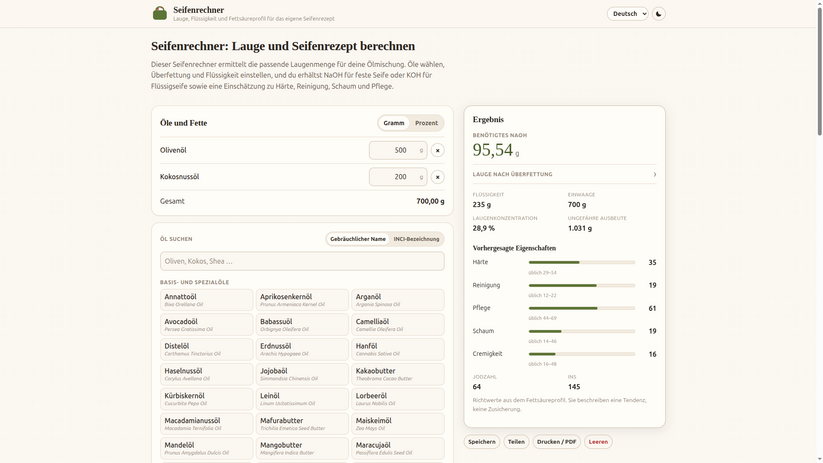The height and width of the screenshot is (463, 823).
Task: Add Babassuöl to the recipe
Action: pyautogui.click(x=302, y=324)
